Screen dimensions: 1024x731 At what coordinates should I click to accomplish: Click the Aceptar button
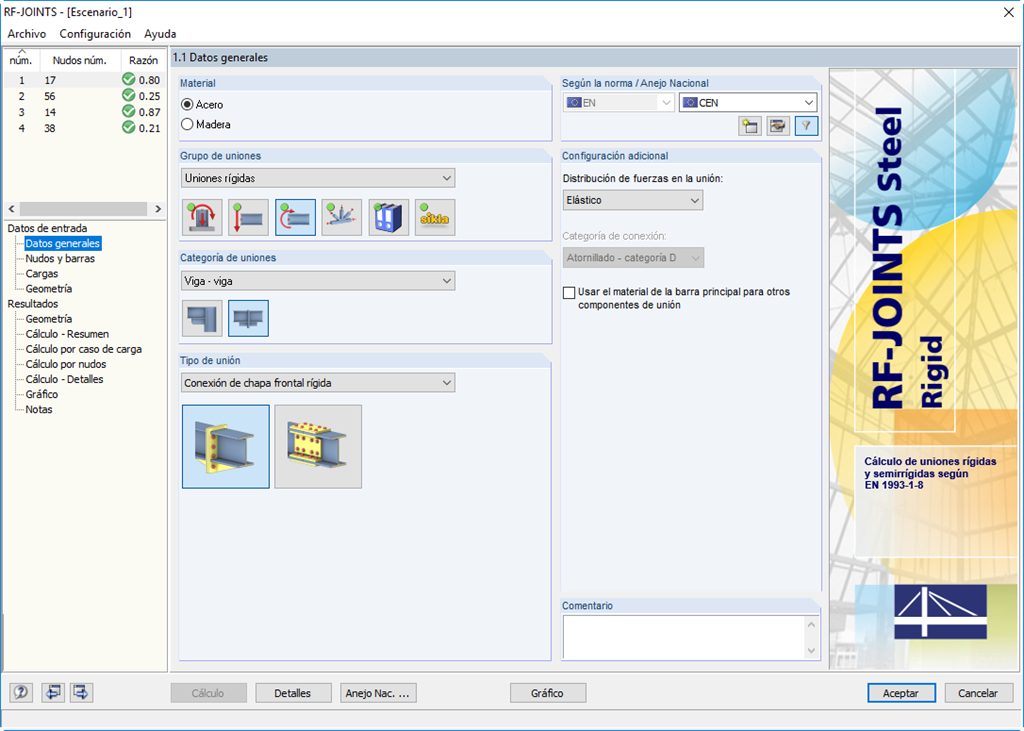(x=901, y=693)
